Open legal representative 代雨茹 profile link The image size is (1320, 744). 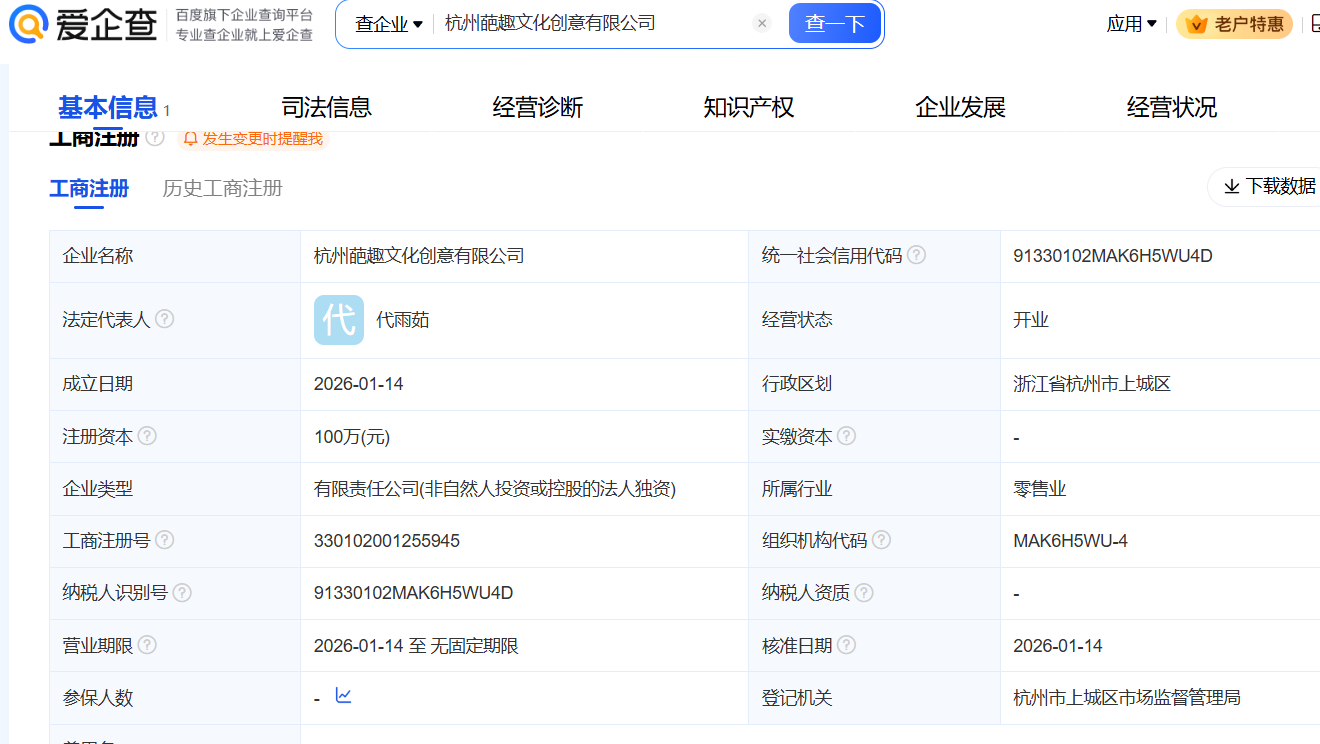click(x=403, y=320)
